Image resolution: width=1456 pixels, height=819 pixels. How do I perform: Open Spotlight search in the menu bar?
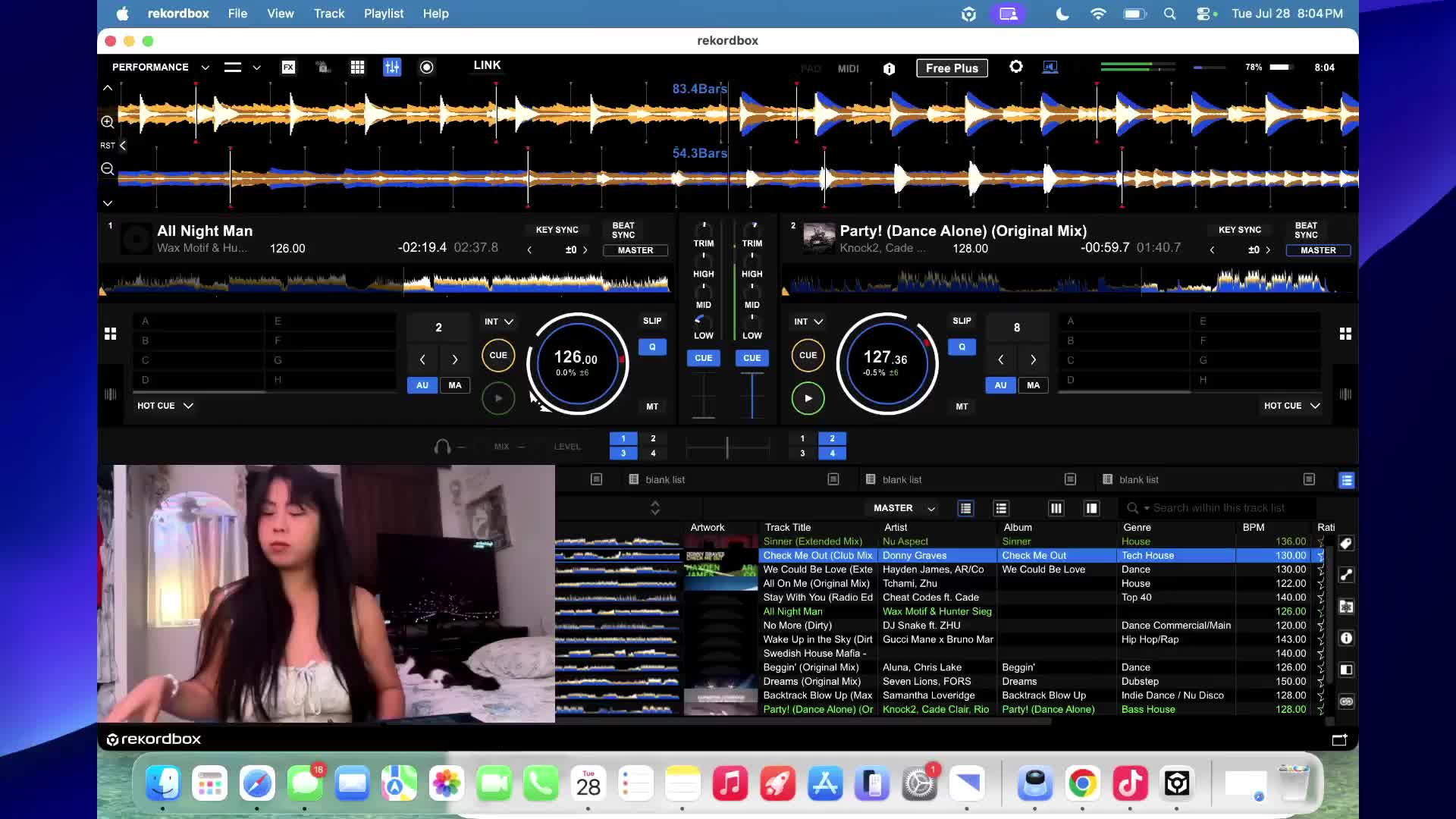pos(1169,14)
